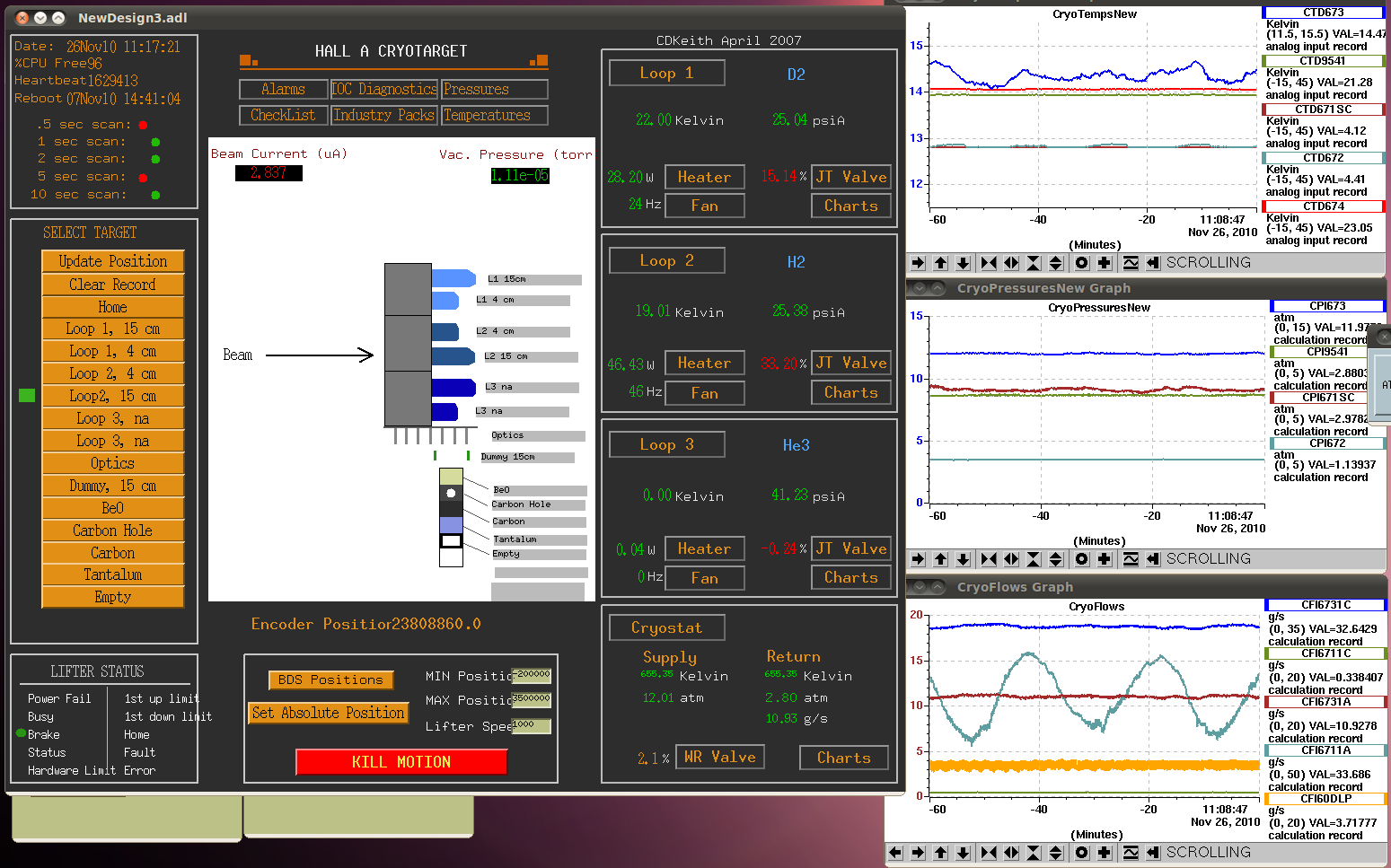This screenshot has width=1391, height=868.
Task: Click the curve-view icon in the CryoPressuresNew toolbar
Action: coord(1131,559)
